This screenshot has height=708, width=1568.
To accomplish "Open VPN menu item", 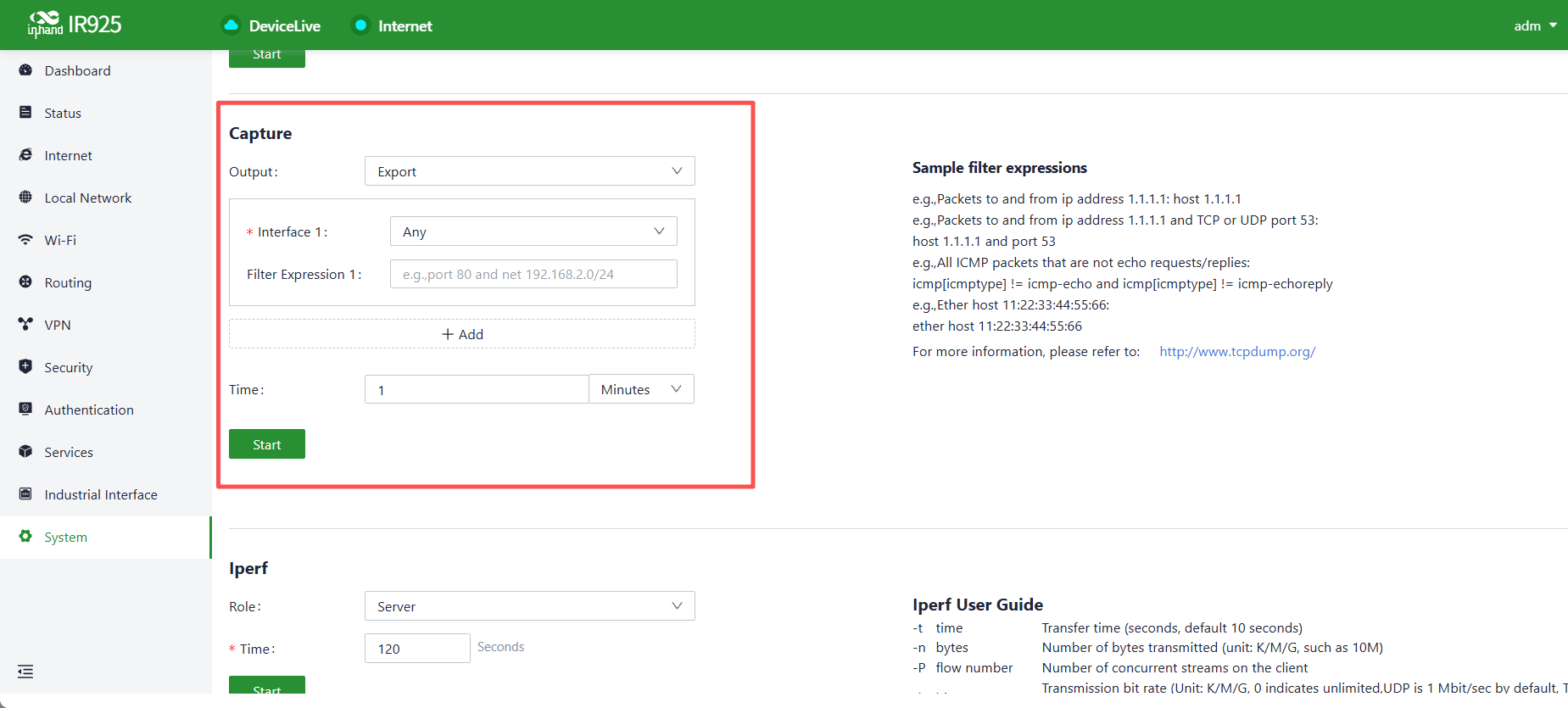I will [x=105, y=325].
